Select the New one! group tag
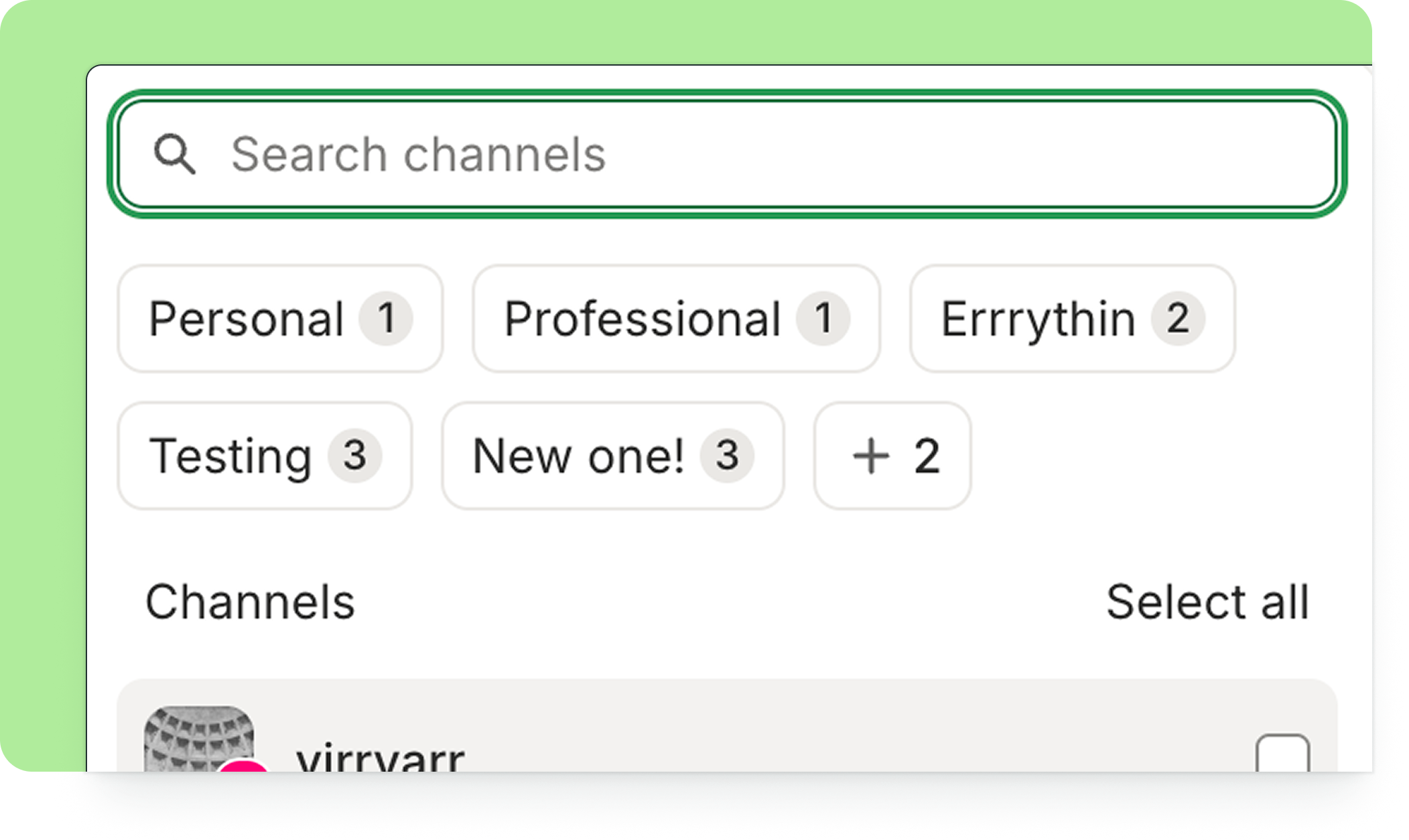The width and height of the screenshot is (1409, 840). click(612, 456)
